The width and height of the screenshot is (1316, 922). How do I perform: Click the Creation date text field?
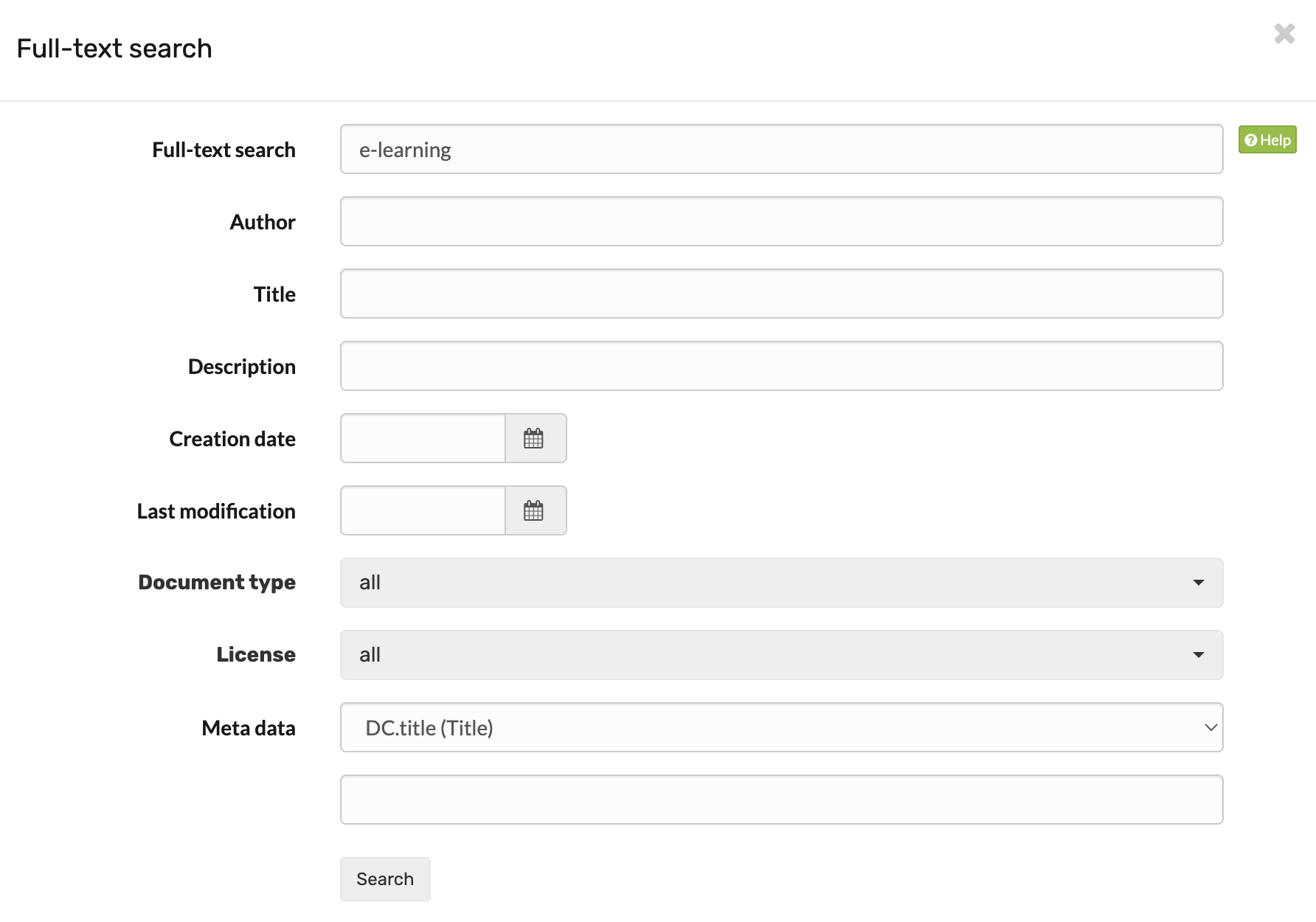point(422,438)
